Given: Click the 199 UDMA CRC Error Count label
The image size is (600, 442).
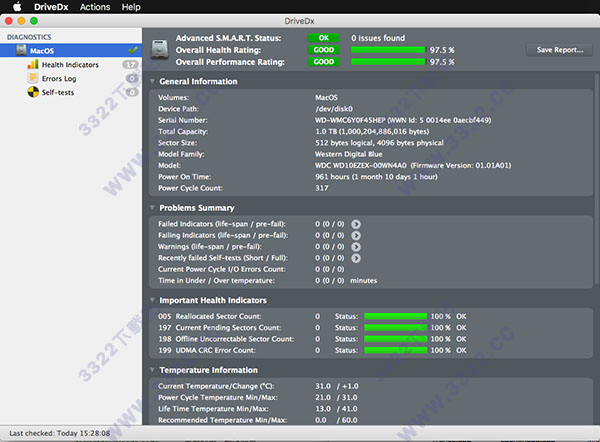Looking at the screenshot, I should [207, 350].
